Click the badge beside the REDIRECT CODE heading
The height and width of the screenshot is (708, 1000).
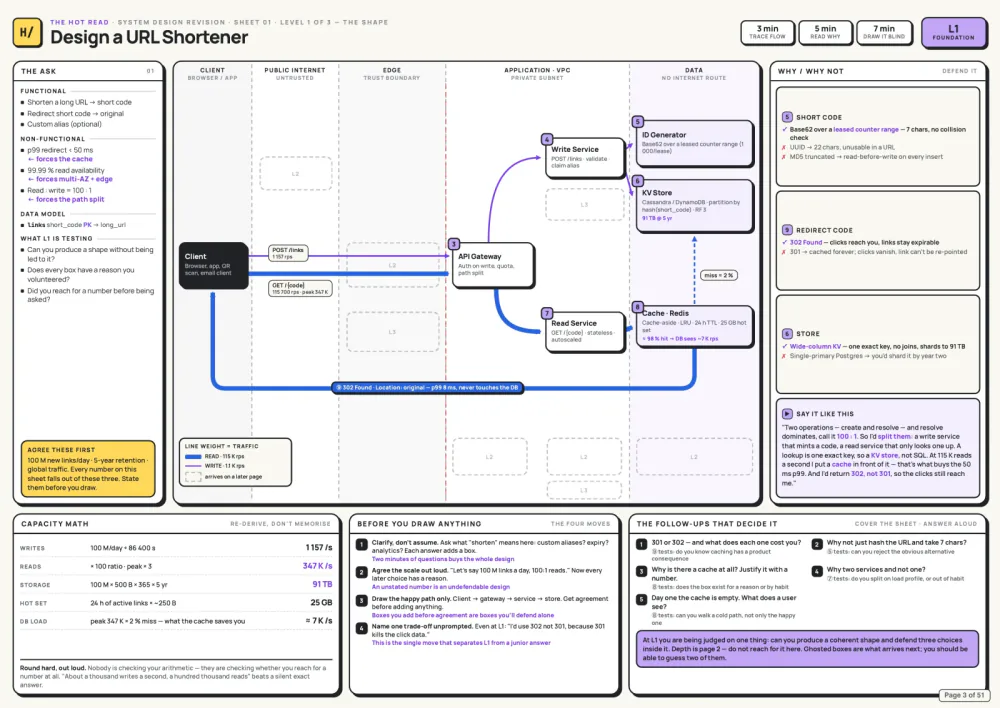[787, 230]
